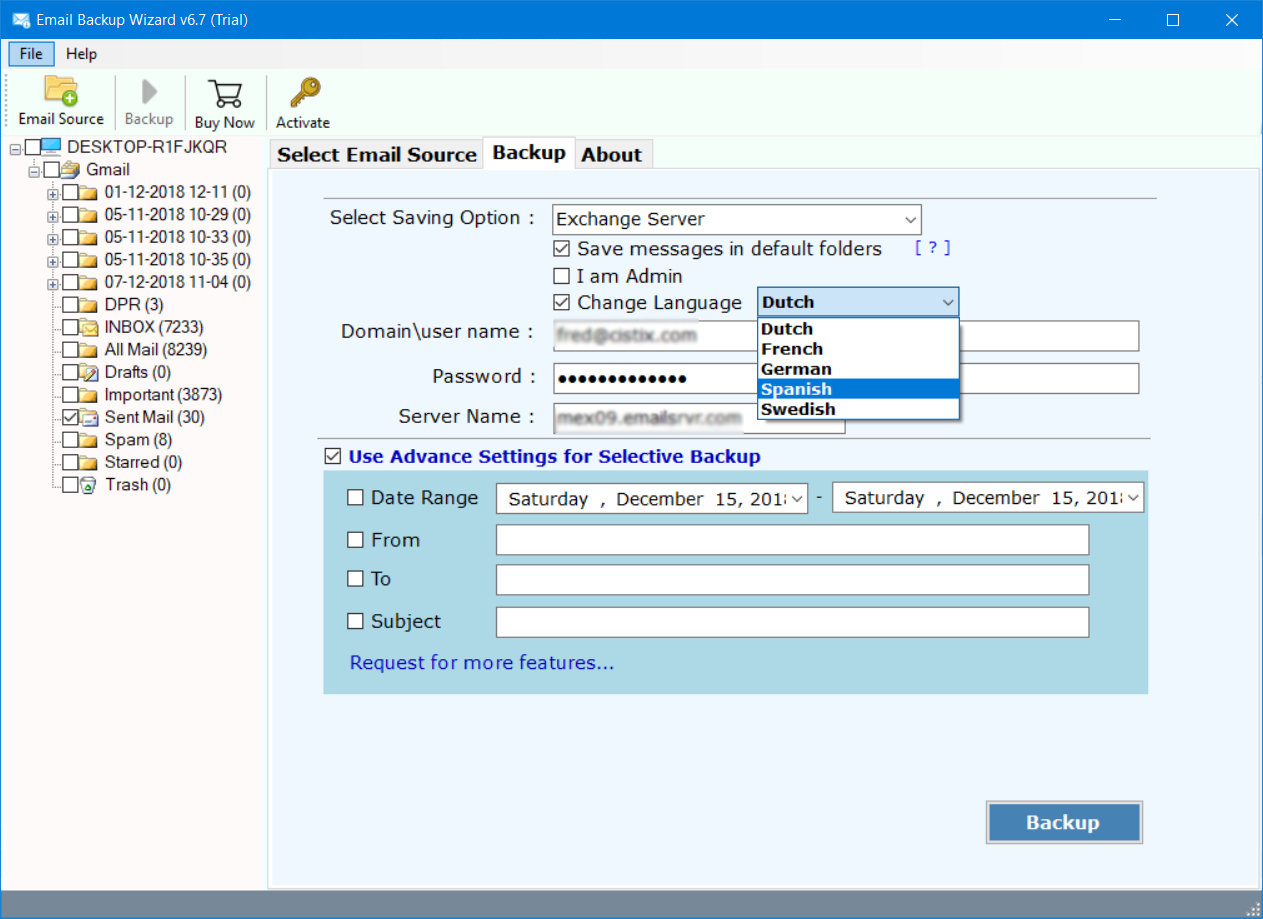Choose Spanish from the language list

point(858,389)
